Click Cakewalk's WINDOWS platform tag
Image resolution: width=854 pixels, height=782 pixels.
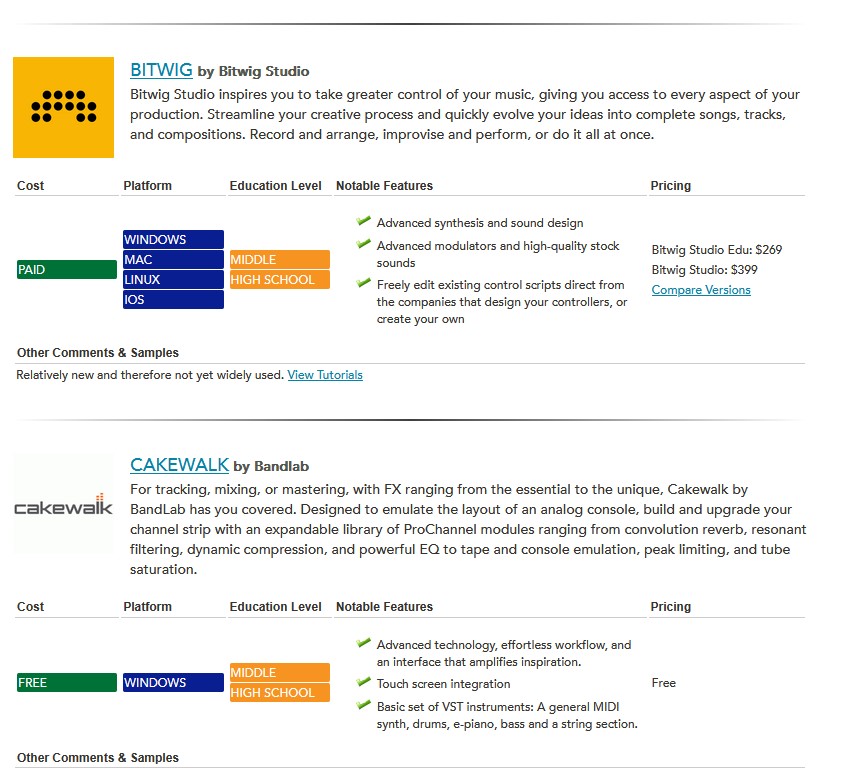173,682
